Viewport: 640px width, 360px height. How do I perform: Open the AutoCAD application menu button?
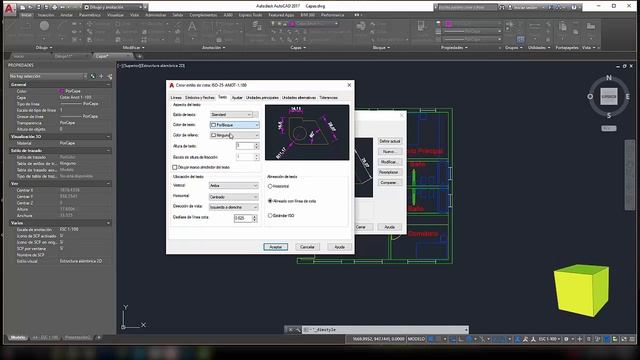point(9,8)
